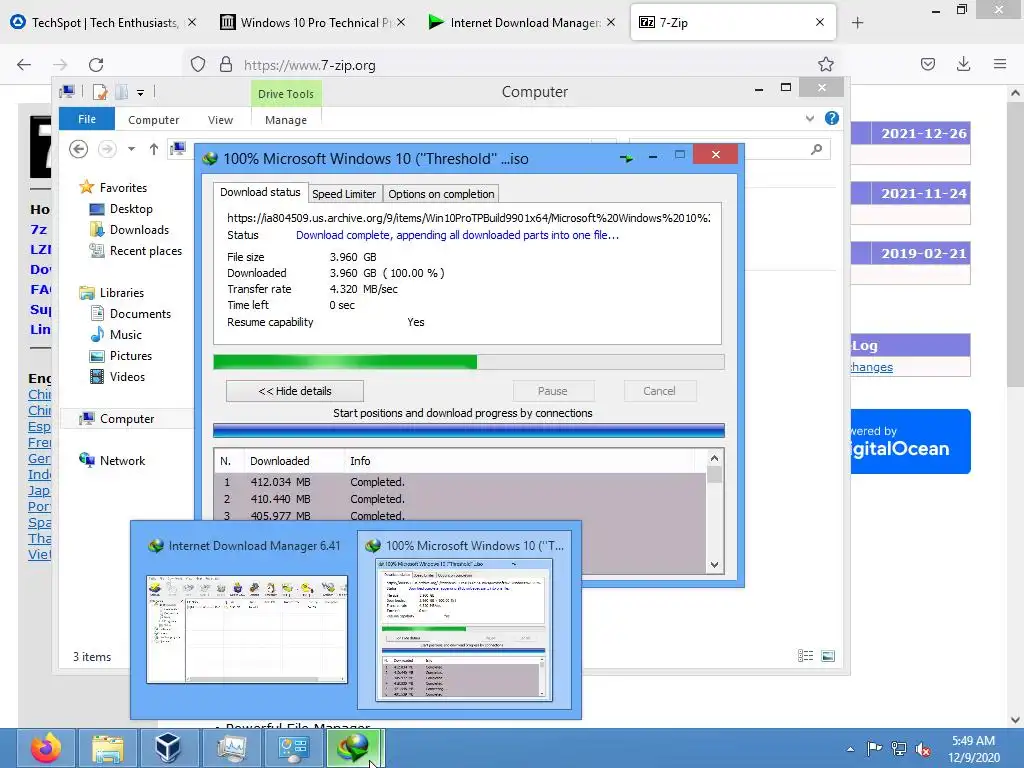Screen dimensions: 1024x768
Task: Switch Explorer to large icons view
Action: tap(828, 656)
